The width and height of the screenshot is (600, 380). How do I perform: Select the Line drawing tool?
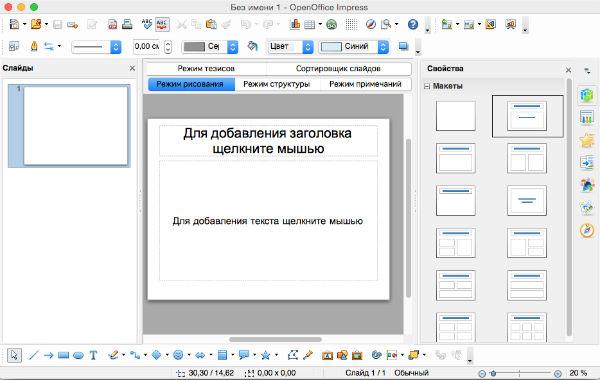(34, 355)
